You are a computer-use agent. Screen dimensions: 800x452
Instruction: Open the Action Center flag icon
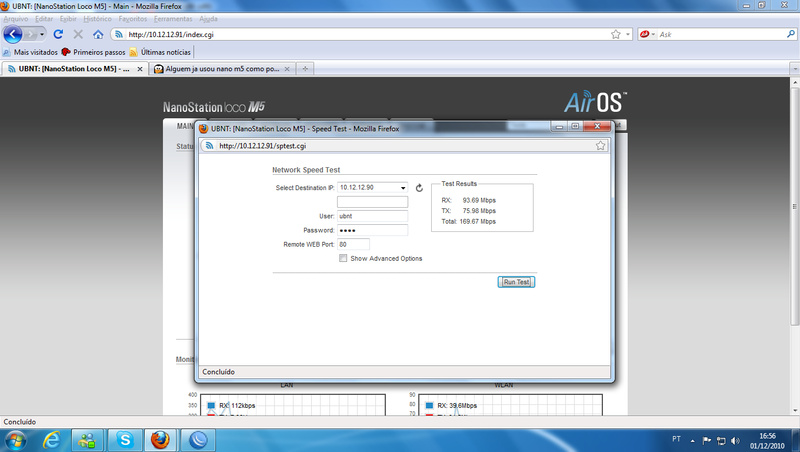pos(707,440)
